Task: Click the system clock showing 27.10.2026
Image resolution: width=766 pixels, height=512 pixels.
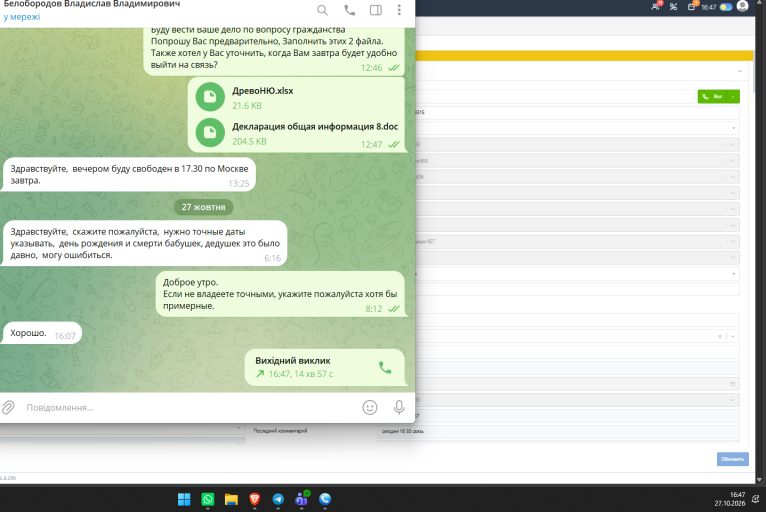Action: click(x=730, y=499)
